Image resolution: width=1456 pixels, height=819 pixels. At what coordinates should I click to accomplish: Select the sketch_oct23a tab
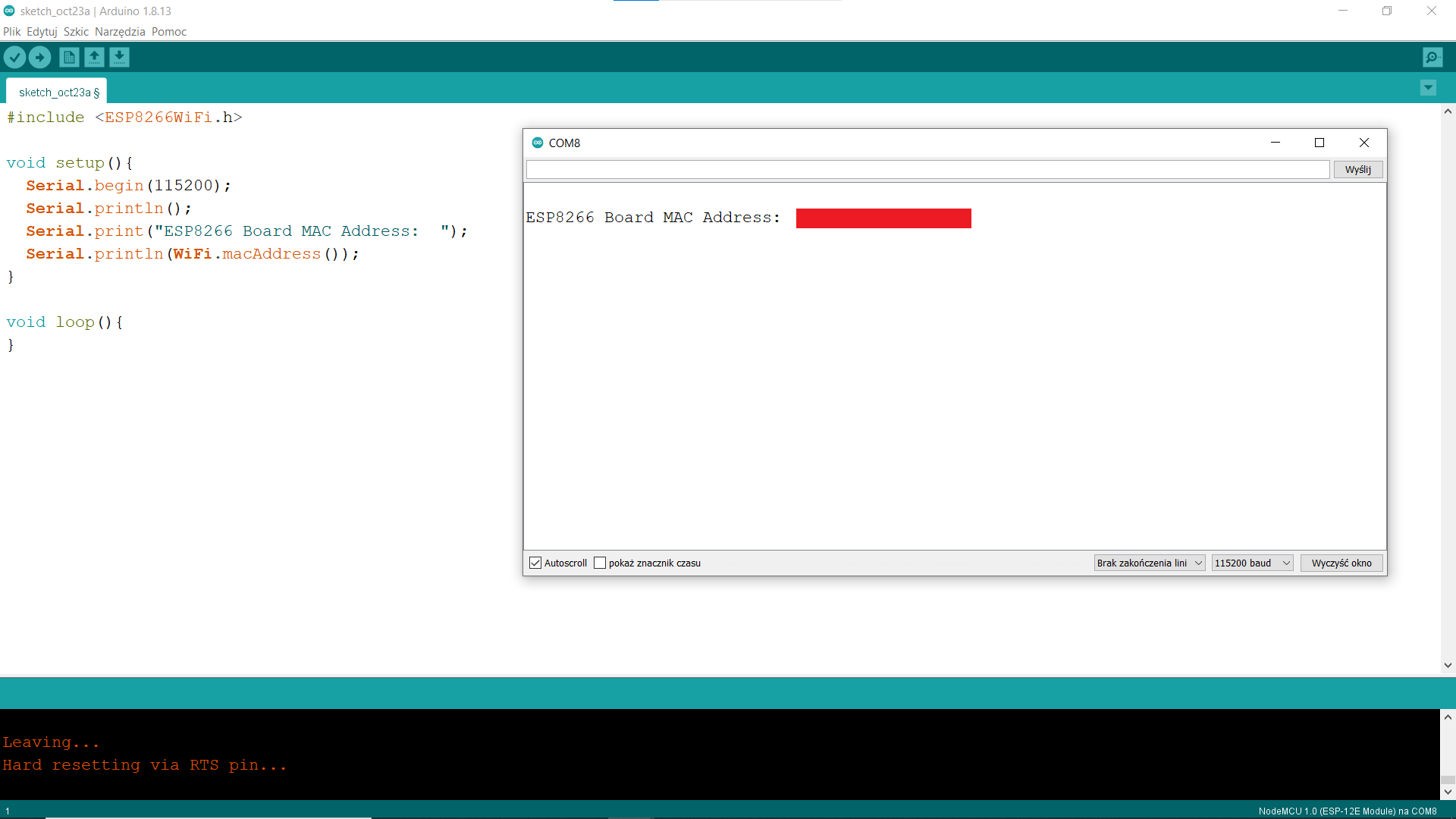[x=57, y=92]
